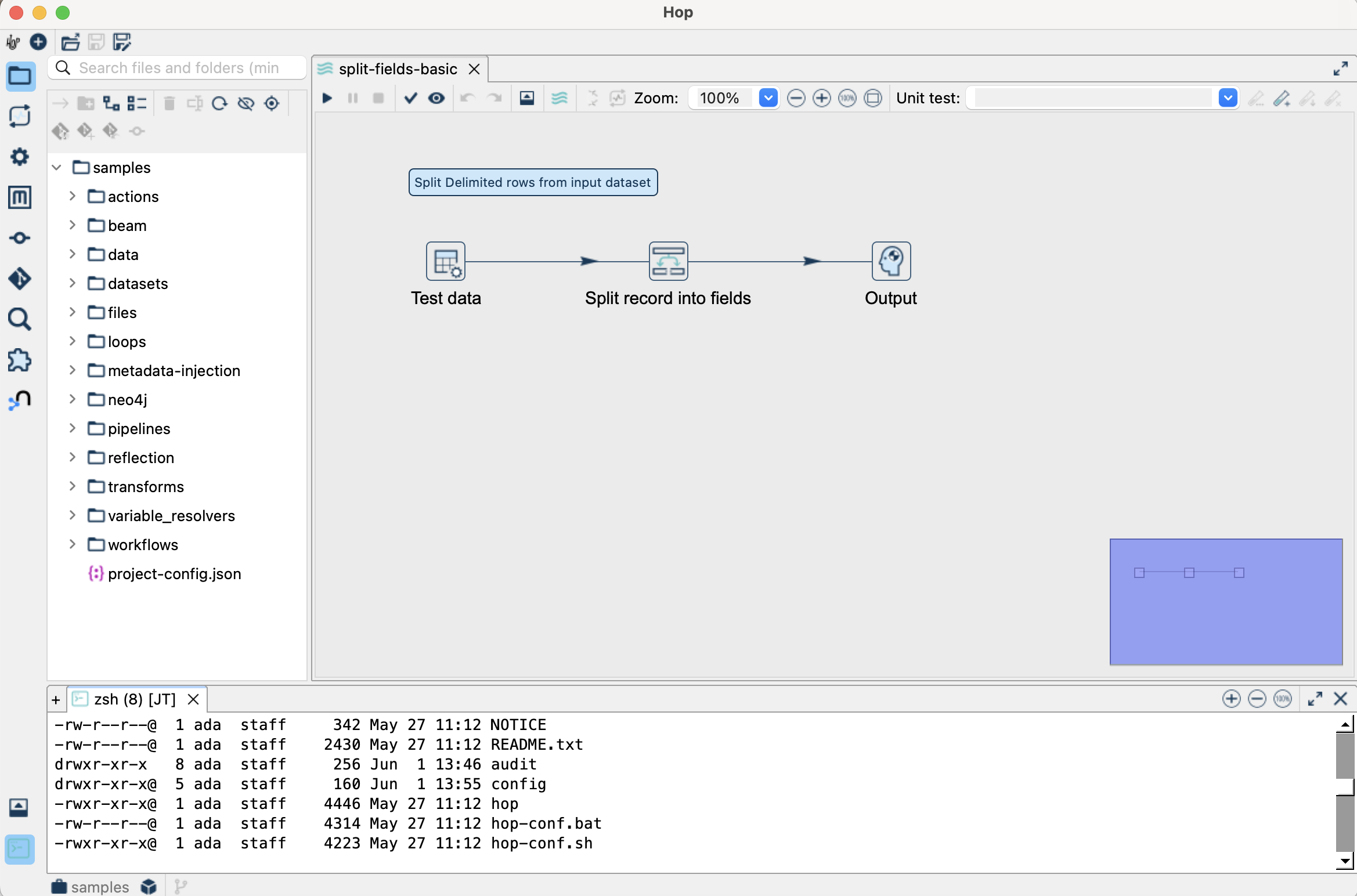This screenshot has height=896, width=1357.
Task: Preview the pipeline with the eye icon
Action: pos(436,98)
